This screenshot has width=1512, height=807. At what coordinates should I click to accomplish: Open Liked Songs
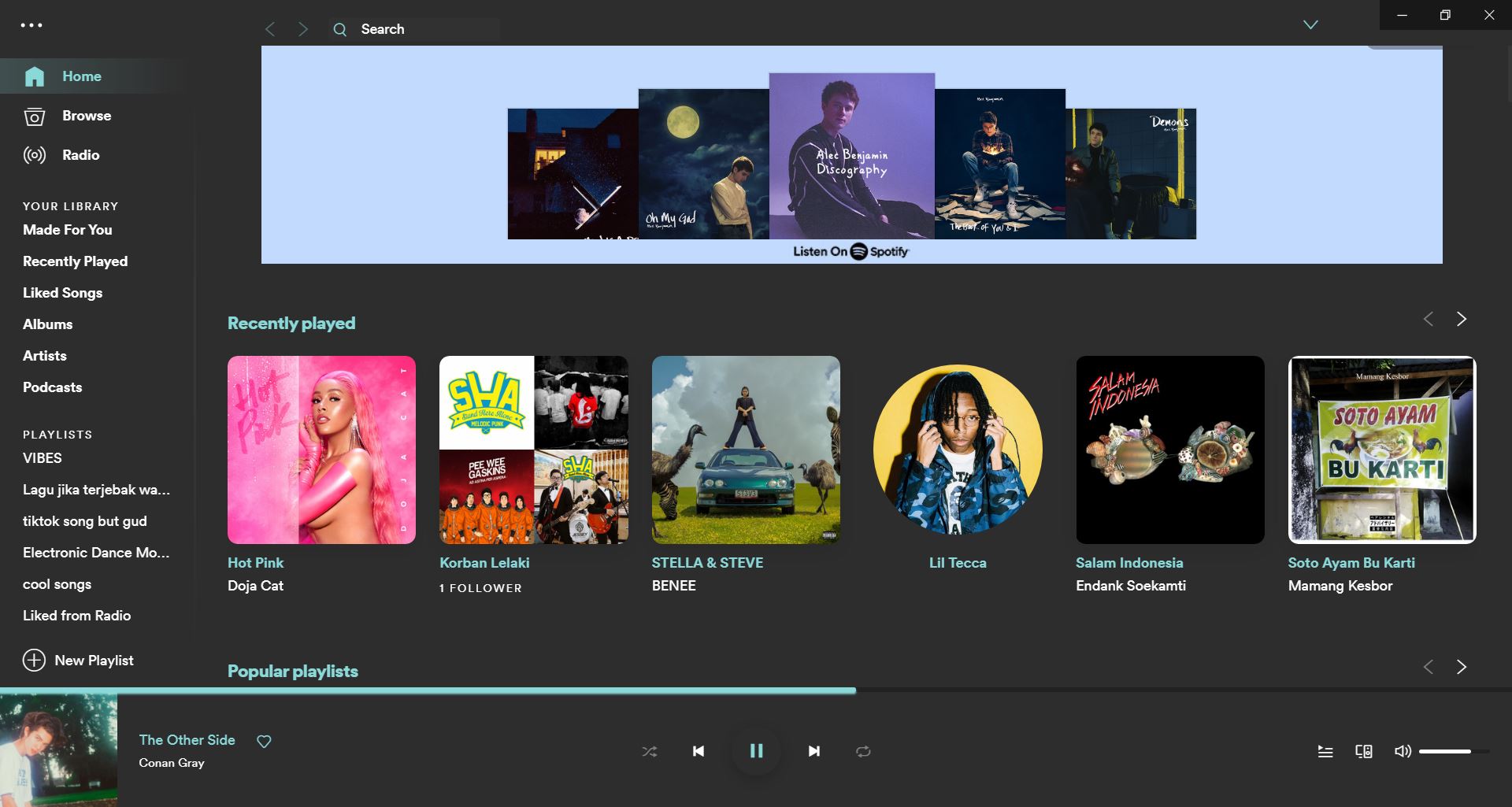point(63,293)
